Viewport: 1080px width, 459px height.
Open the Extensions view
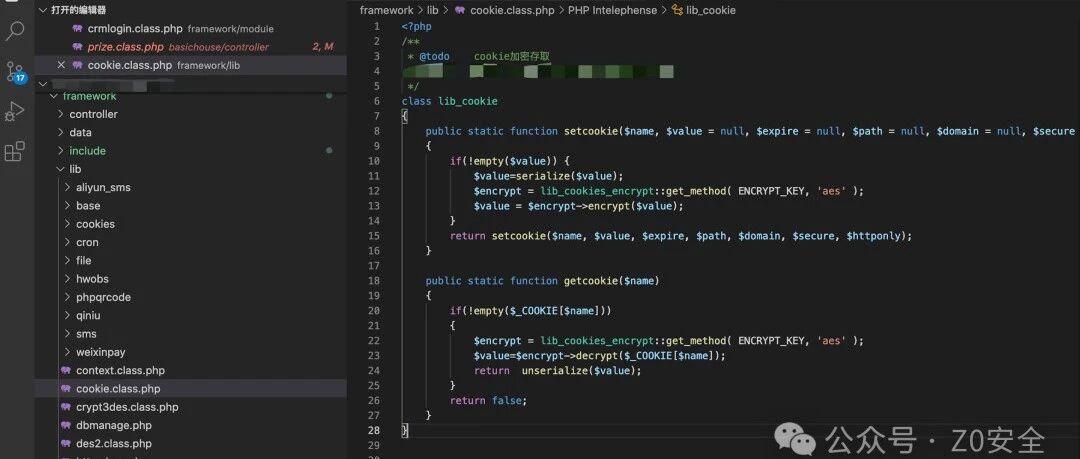click(x=14, y=151)
